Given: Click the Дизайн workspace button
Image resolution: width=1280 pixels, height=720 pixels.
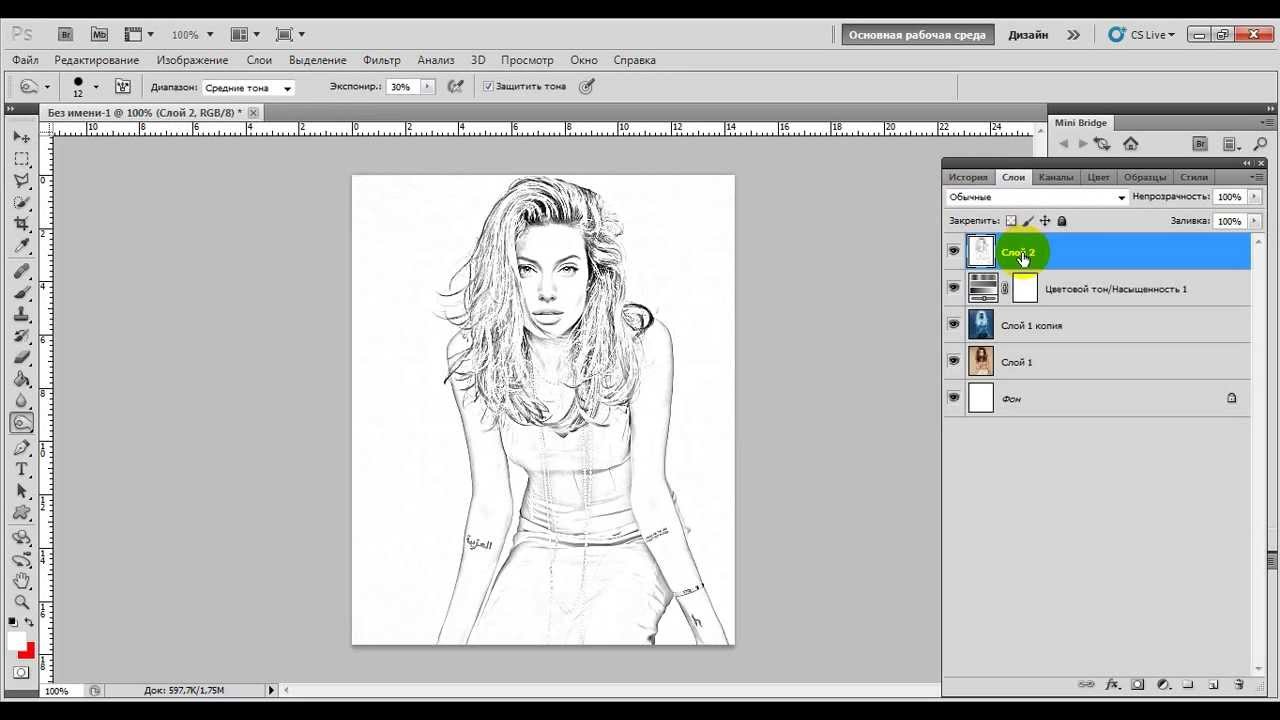Looking at the screenshot, I should pos(1028,35).
